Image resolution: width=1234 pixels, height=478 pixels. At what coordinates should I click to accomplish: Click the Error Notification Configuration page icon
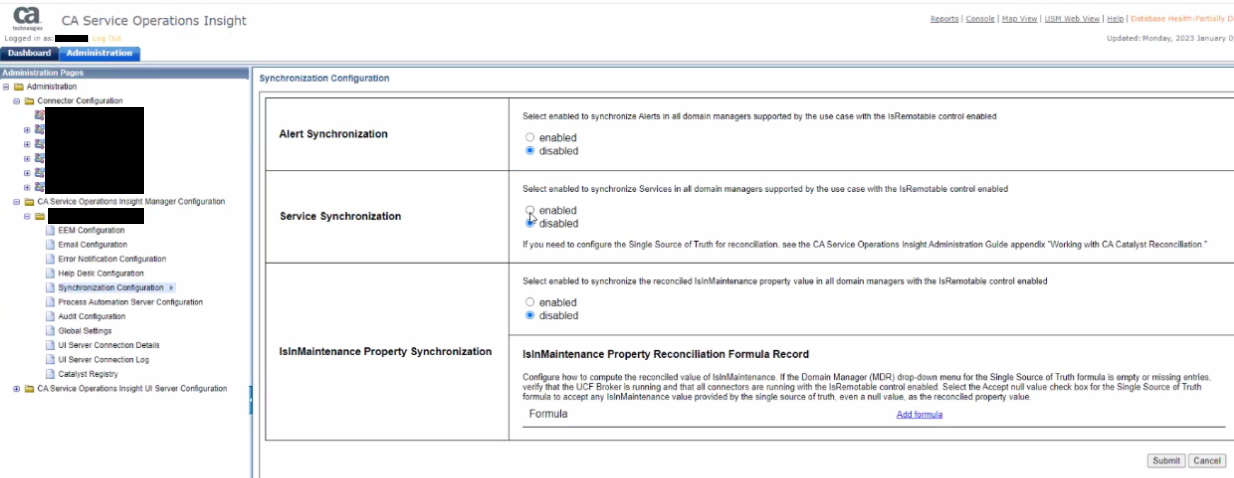coord(50,259)
